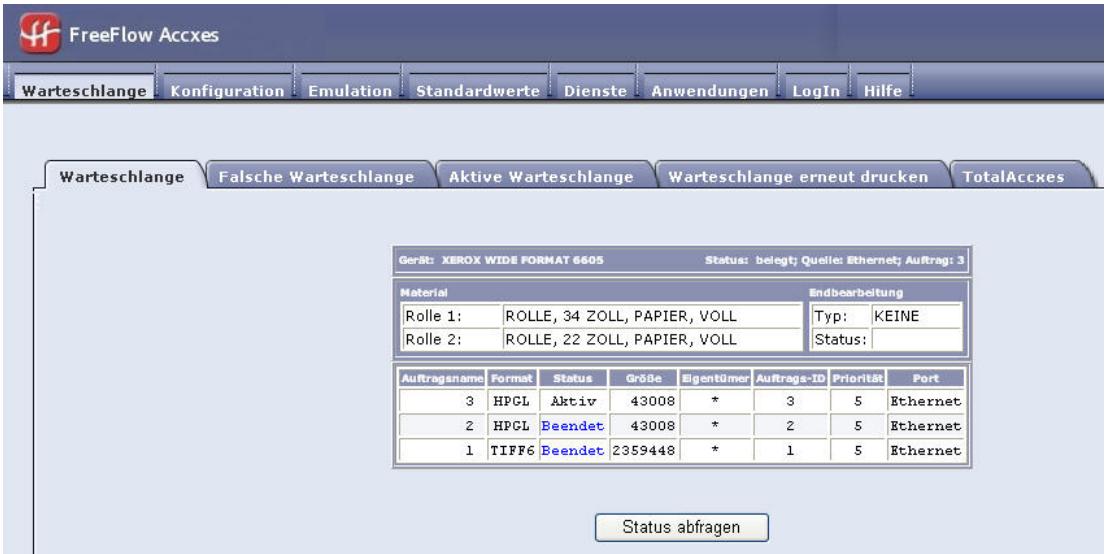Open the Beendet link for job 2
The image size is (1106, 554).
pos(573,426)
